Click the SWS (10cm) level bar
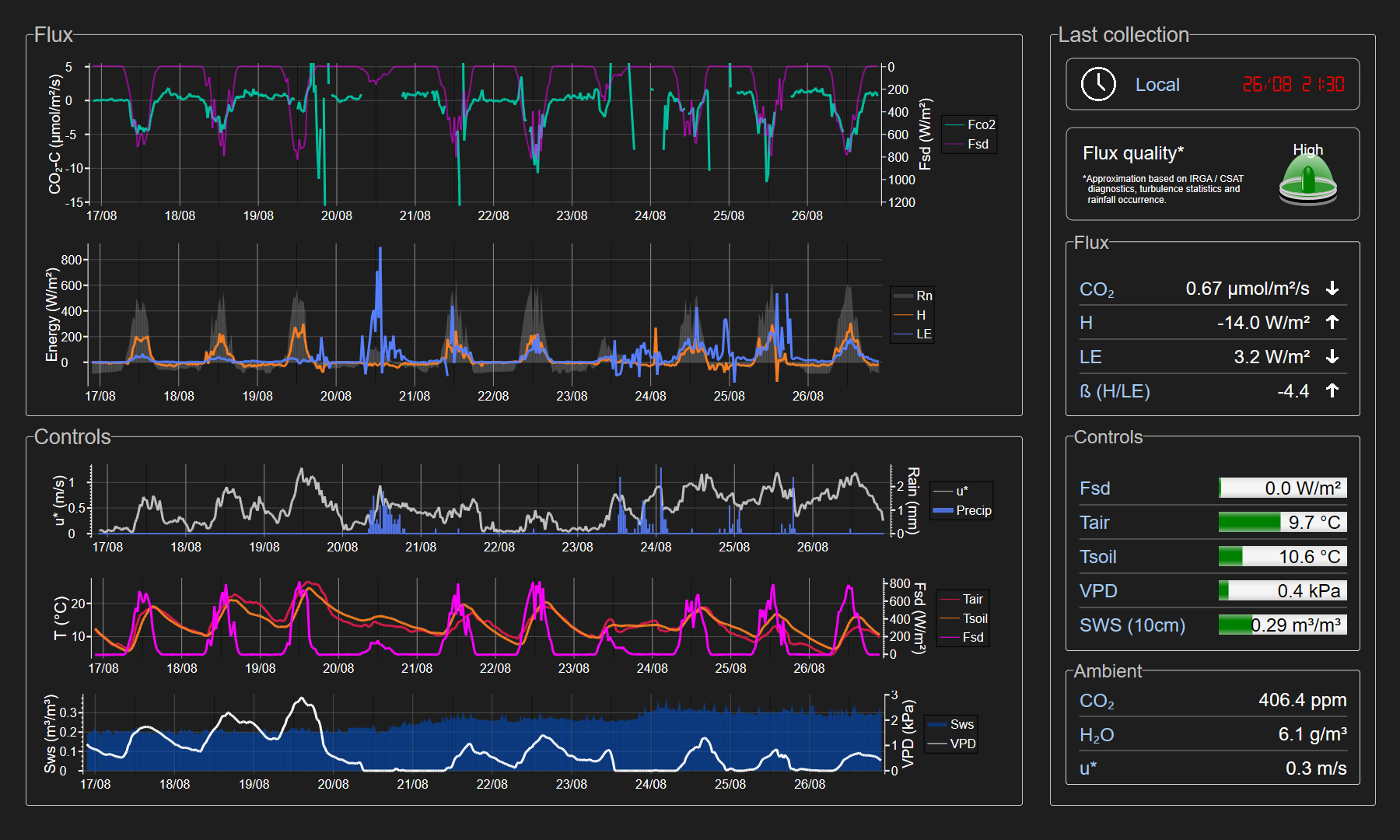Image resolution: width=1400 pixels, height=840 pixels. [1282, 625]
